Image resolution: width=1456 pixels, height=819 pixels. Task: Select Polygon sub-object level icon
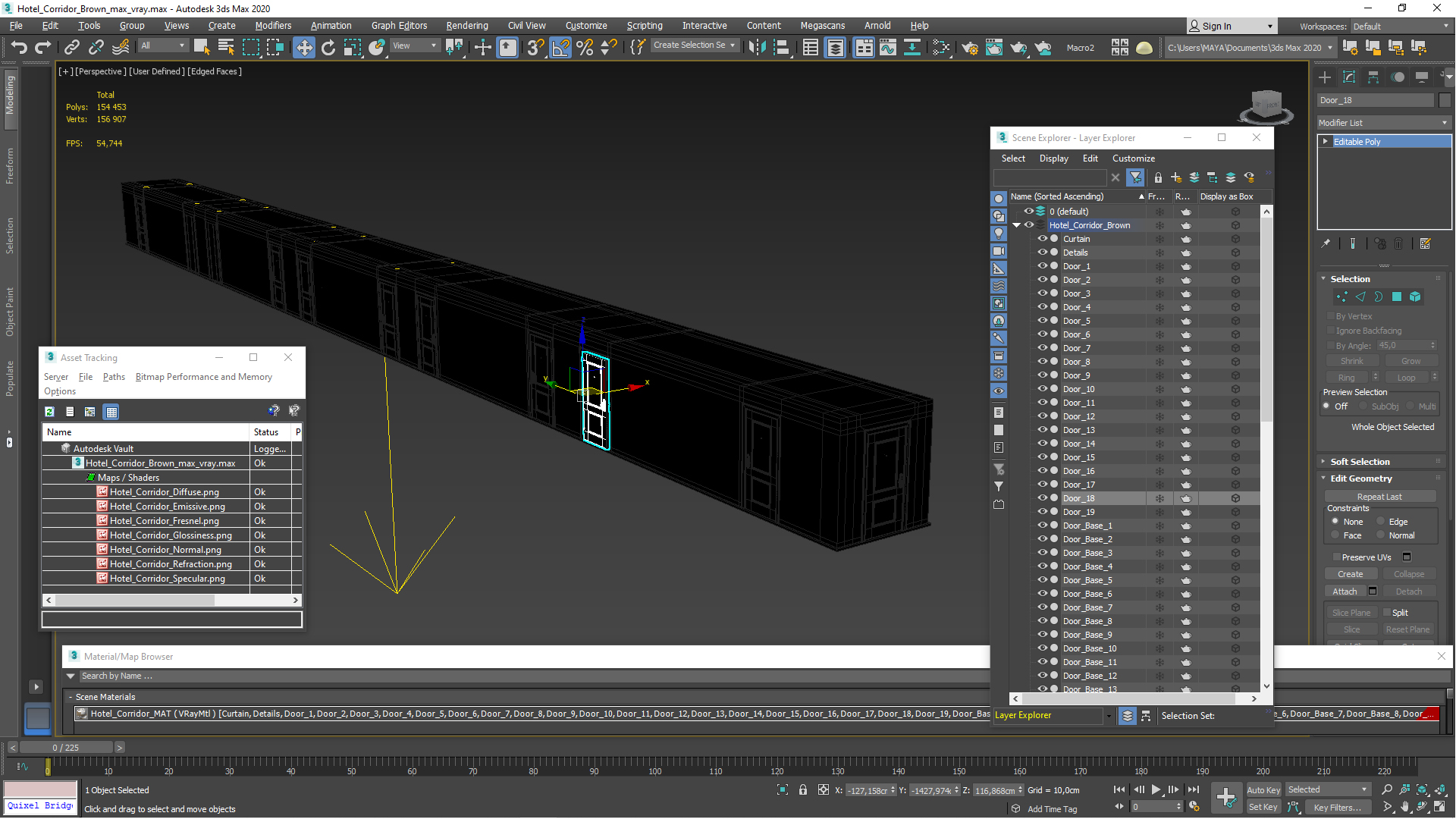1397,297
